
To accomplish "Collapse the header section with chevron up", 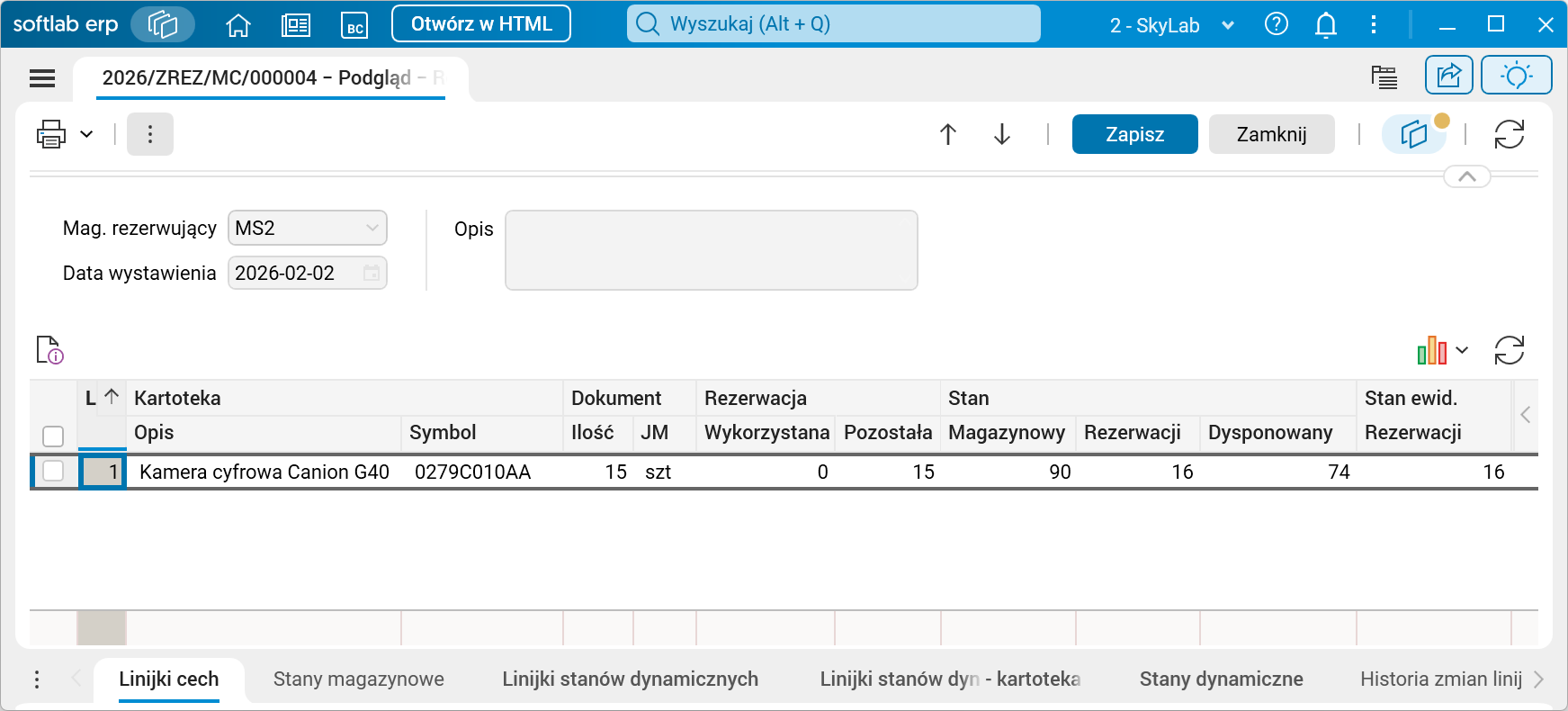I will tap(1467, 176).
